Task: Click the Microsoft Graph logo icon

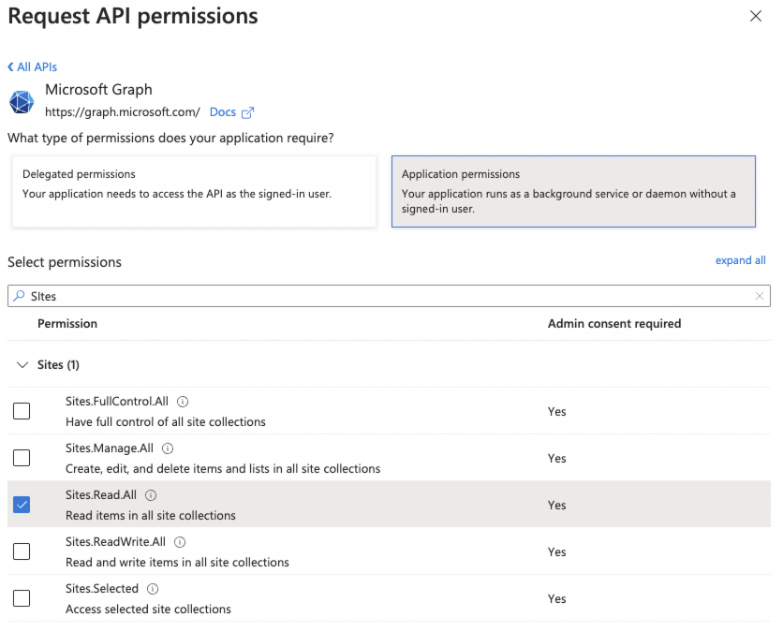Action: pos(22,102)
